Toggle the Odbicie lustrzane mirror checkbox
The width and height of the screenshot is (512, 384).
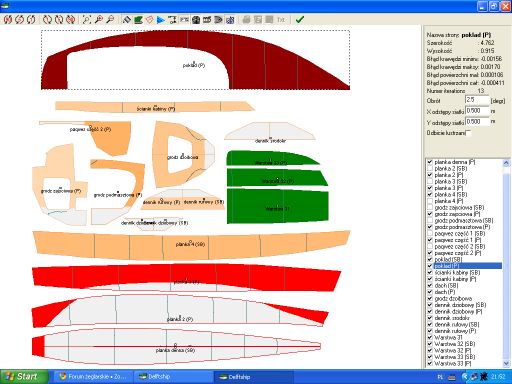point(468,133)
